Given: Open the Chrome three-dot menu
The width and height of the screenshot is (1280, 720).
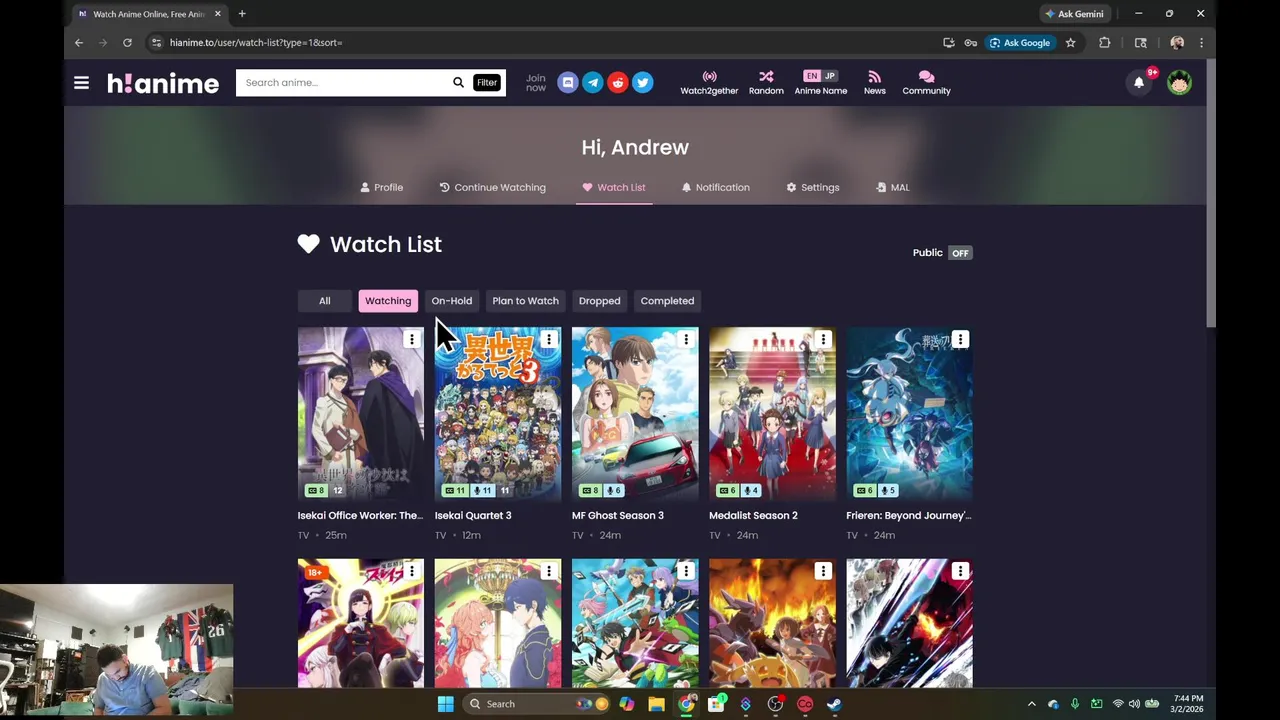Looking at the screenshot, I should tap(1201, 43).
